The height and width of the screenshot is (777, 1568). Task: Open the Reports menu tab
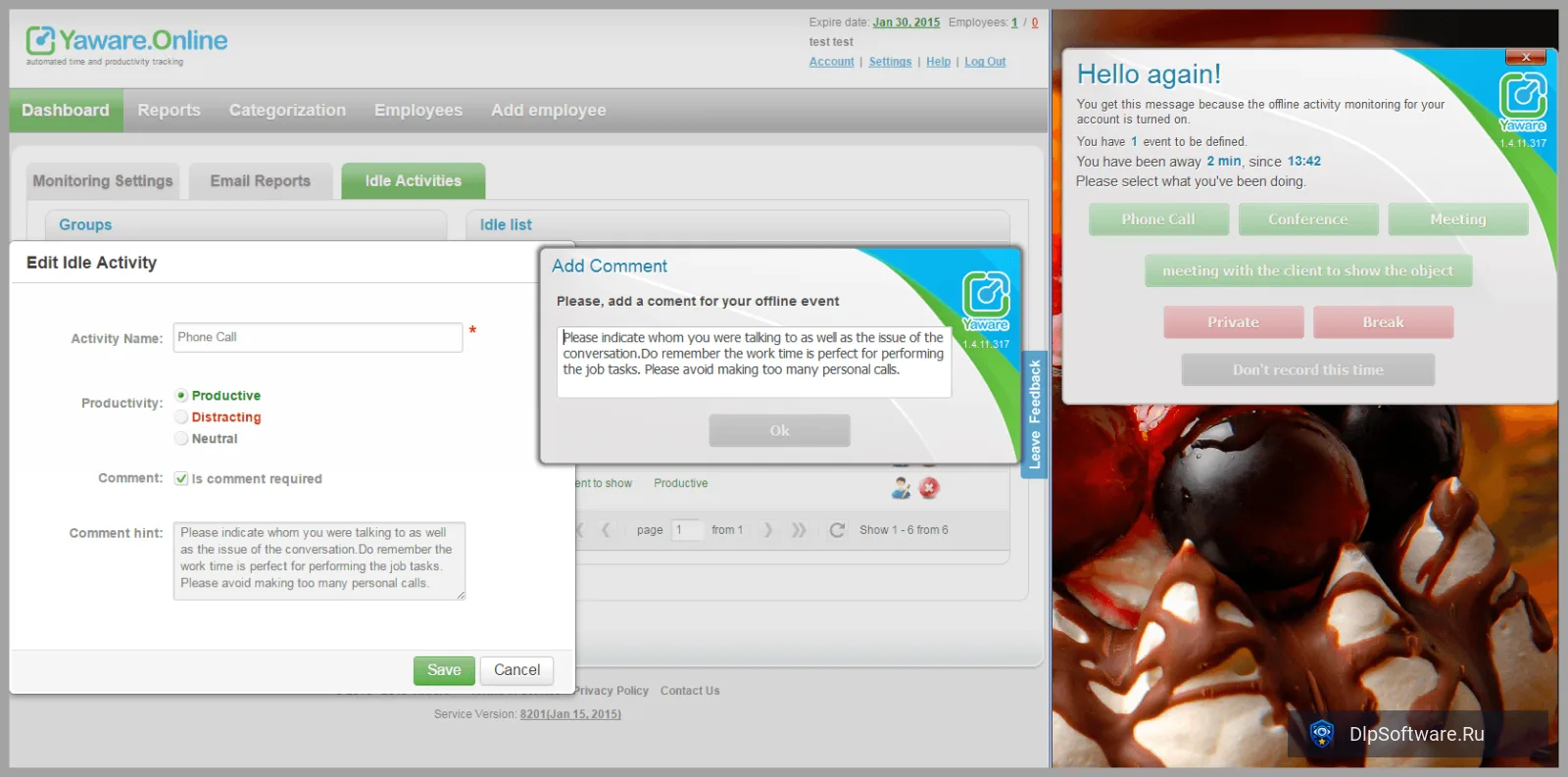169,111
